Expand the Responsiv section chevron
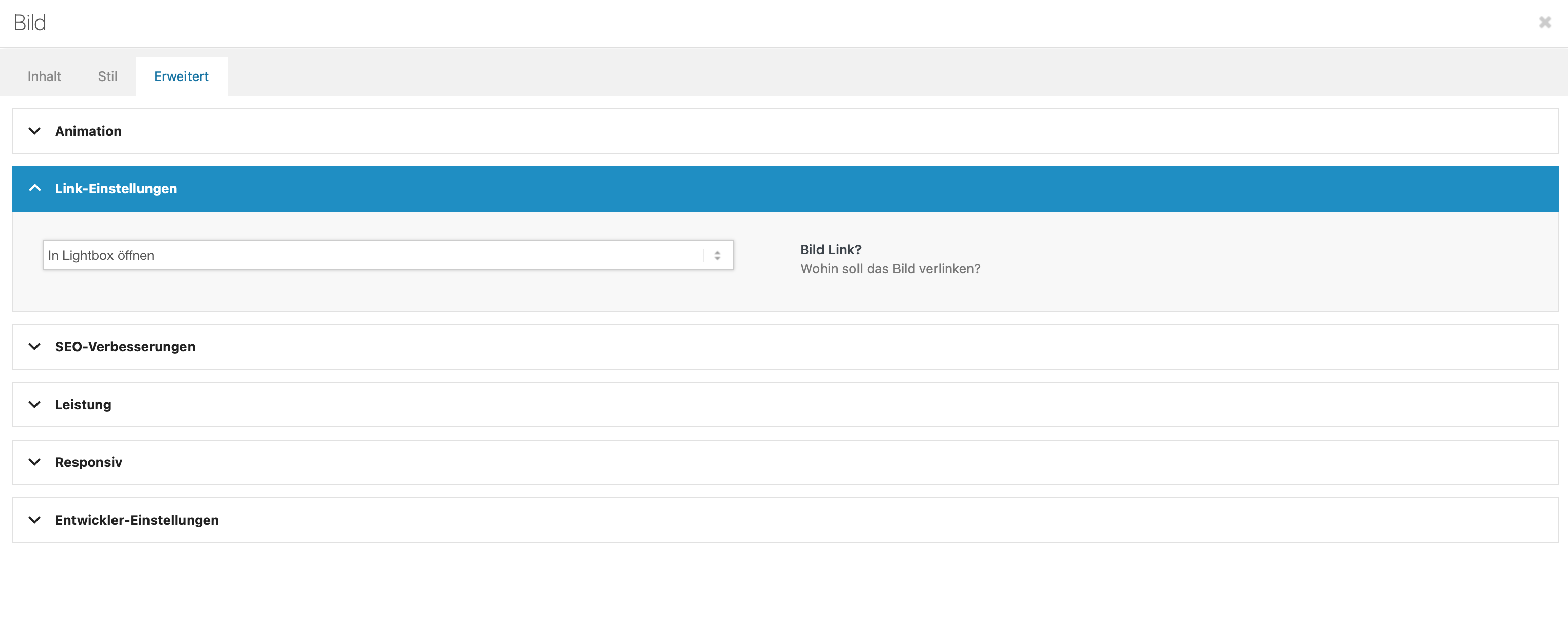This screenshot has height=633, width=1568. (x=34, y=462)
